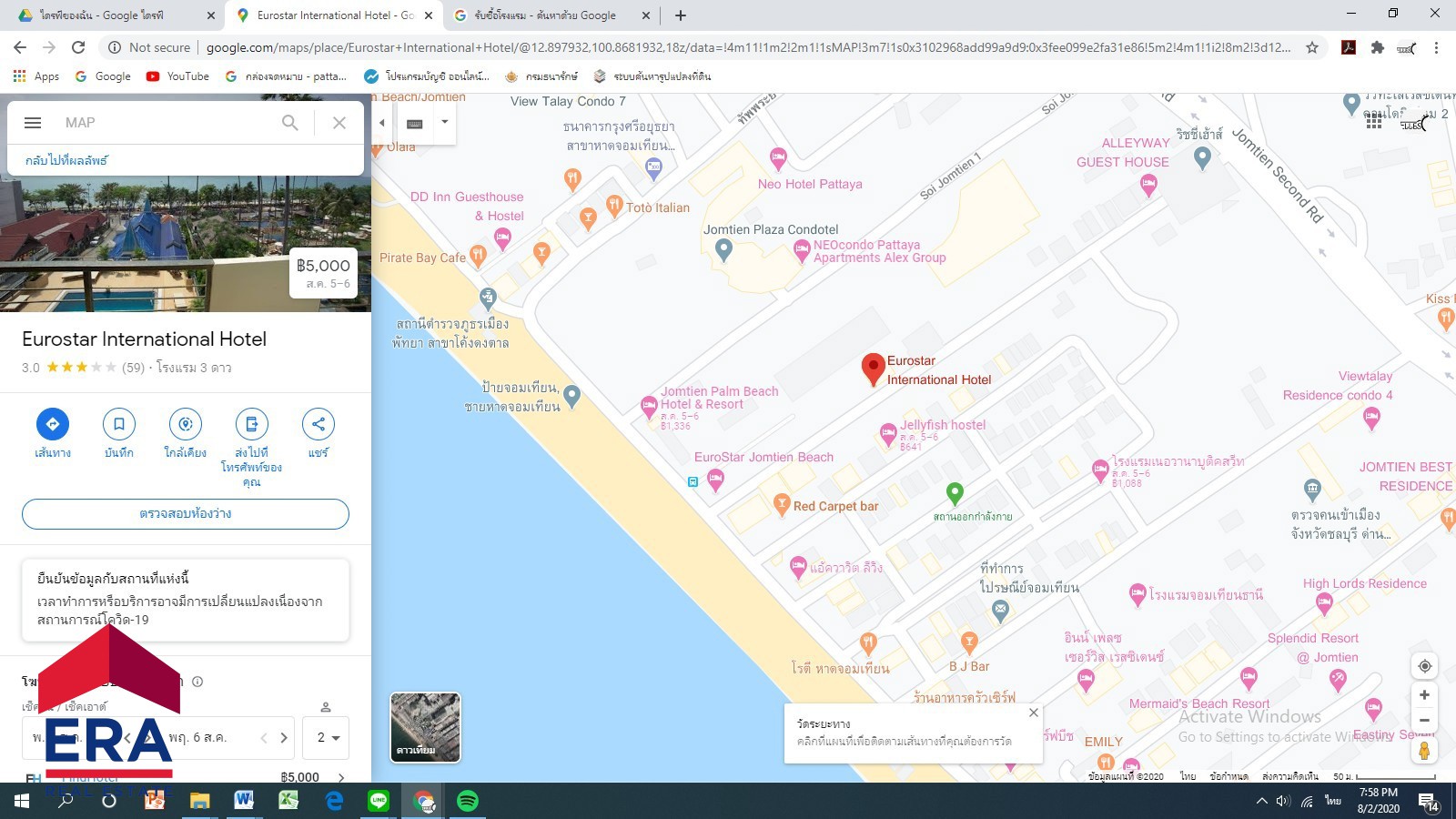1456x819 pixels.
Task: Open Word from the taskbar
Action: point(244,801)
